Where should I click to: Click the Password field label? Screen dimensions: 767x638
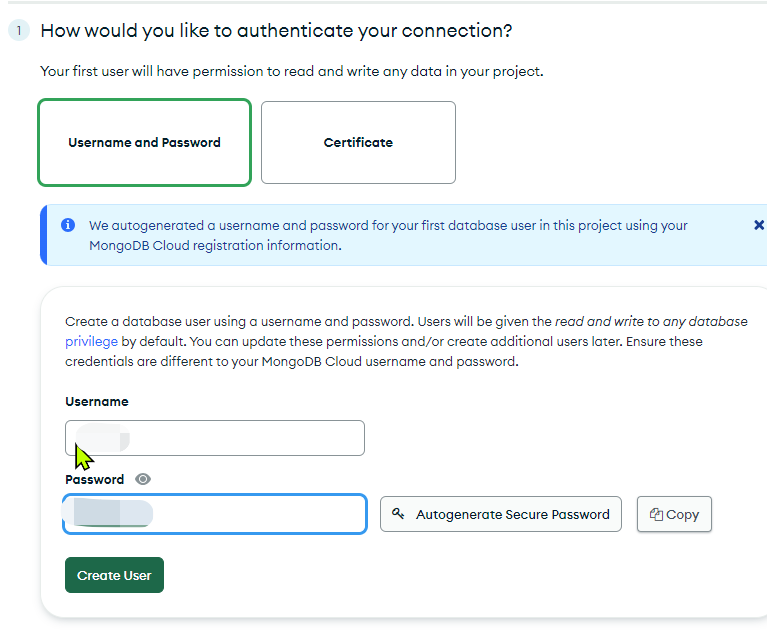pyautogui.click(x=94, y=479)
